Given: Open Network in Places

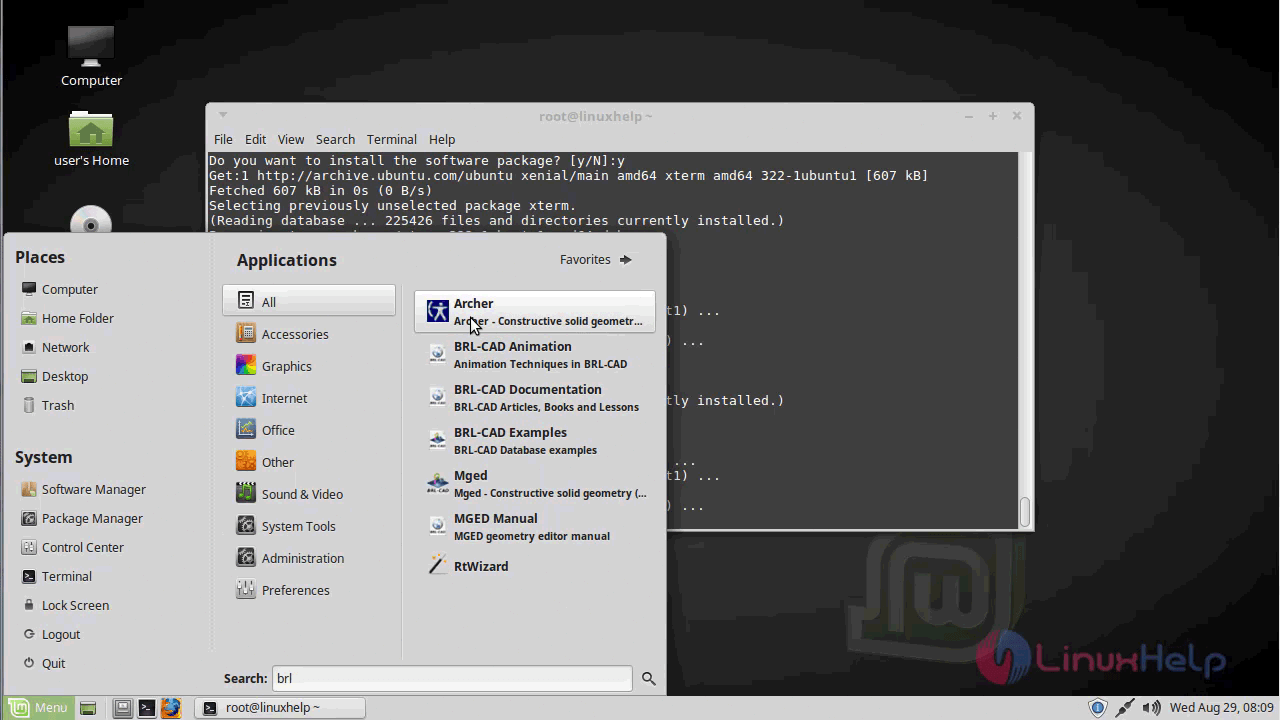Looking at the screenshot, I should click(56, 347).
